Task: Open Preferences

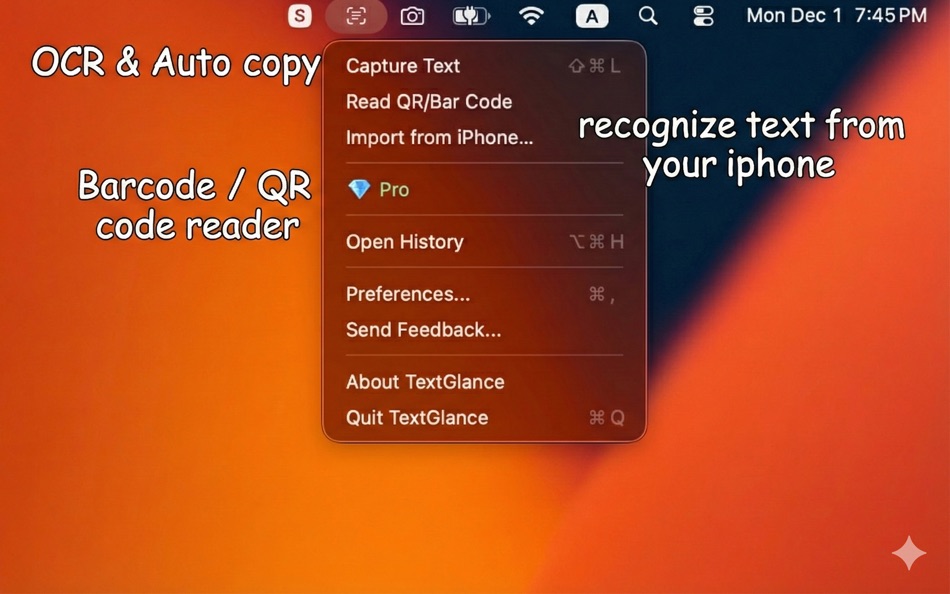Action: (x=408, y=294)
